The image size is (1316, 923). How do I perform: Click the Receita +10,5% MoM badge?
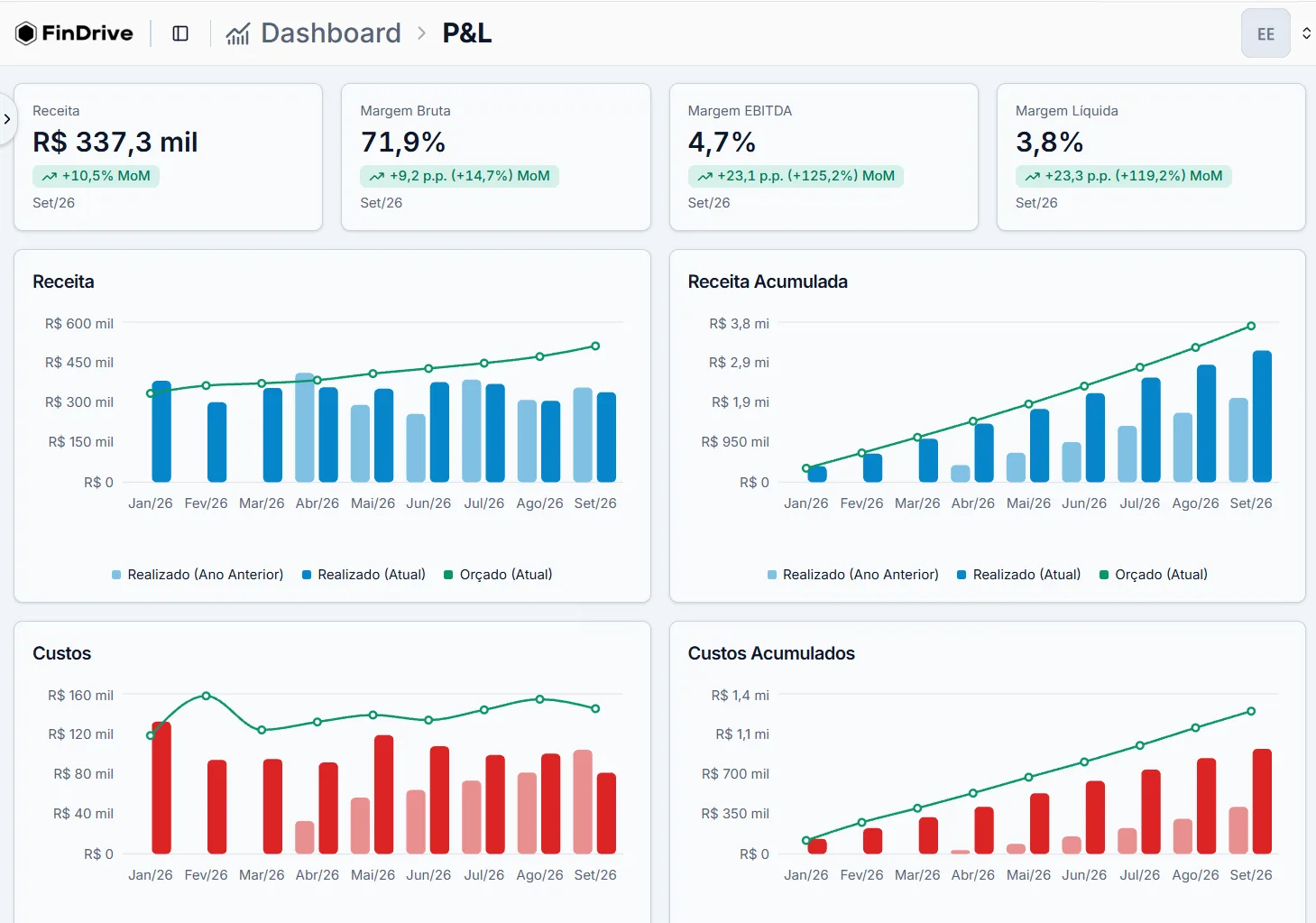point(96,176)
